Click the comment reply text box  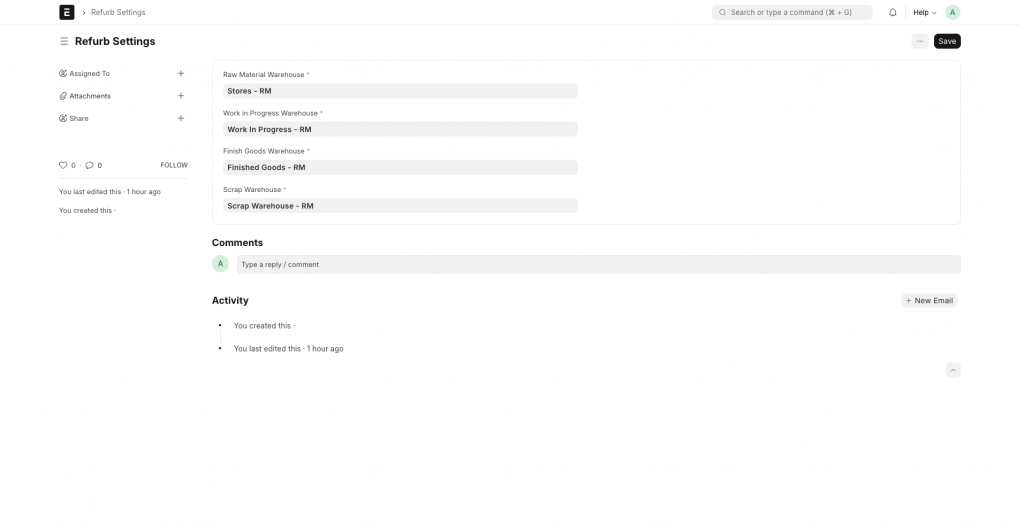(598, 264)
